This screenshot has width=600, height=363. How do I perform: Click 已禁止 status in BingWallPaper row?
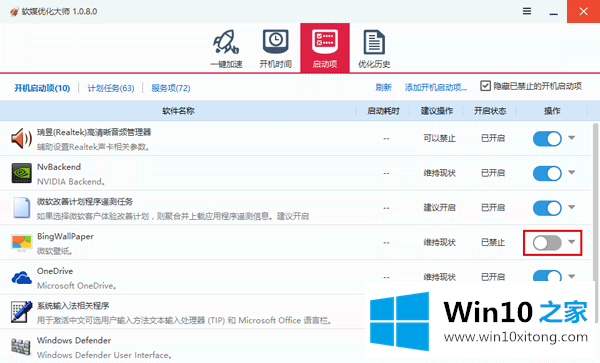point(493,242)
